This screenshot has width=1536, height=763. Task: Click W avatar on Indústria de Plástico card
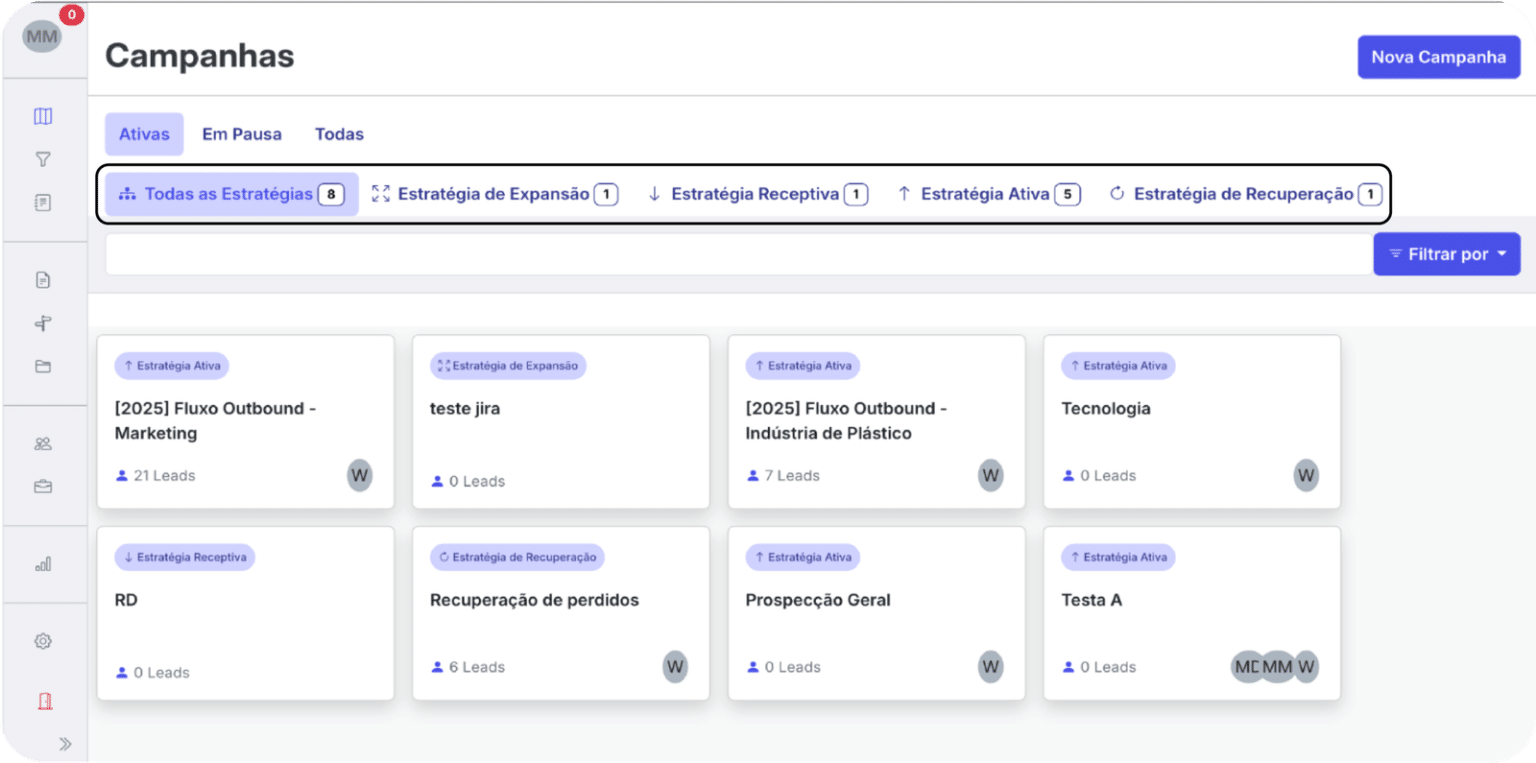click(990, 475)
